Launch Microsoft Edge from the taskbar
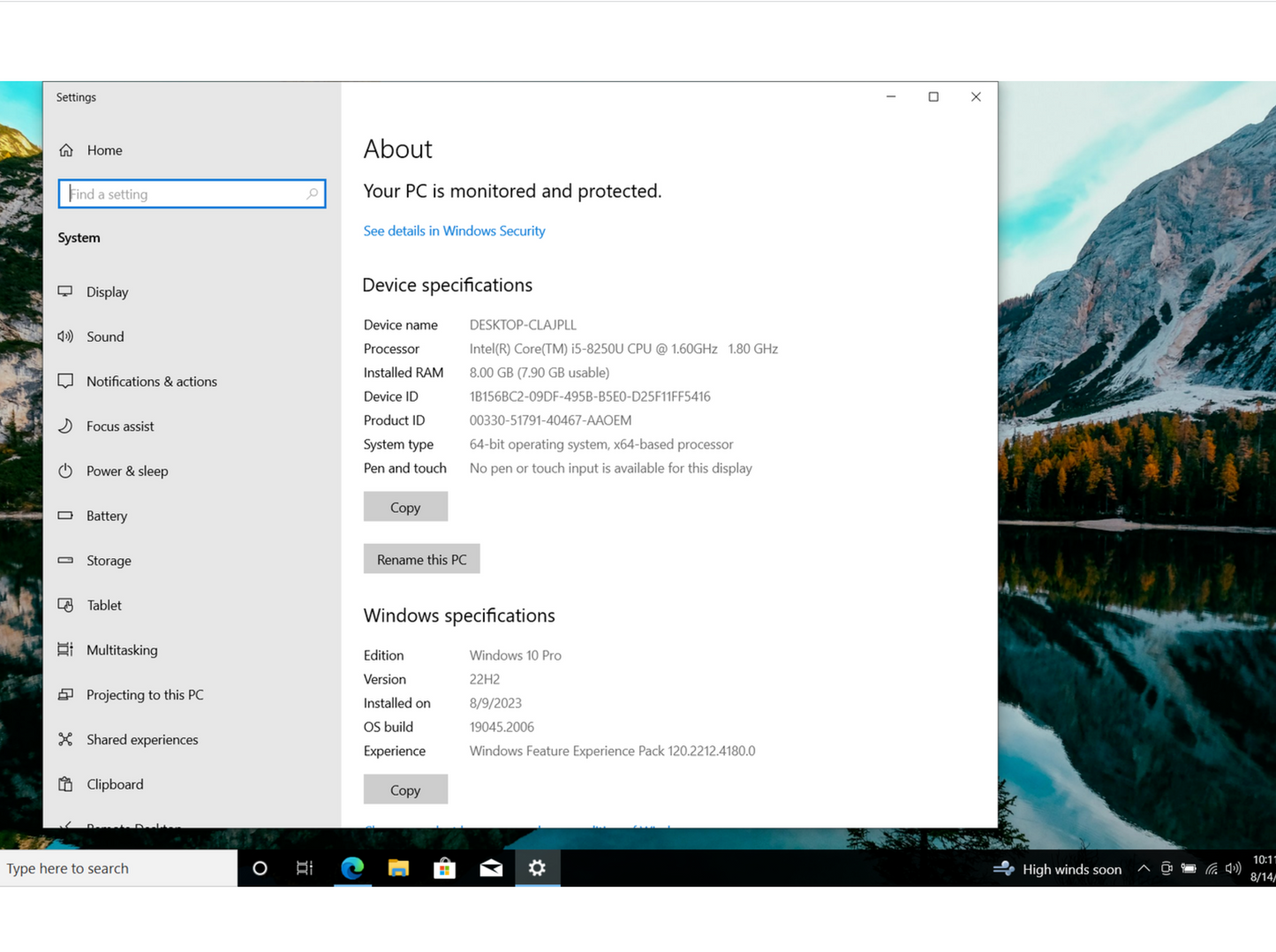 coord(352,868)
